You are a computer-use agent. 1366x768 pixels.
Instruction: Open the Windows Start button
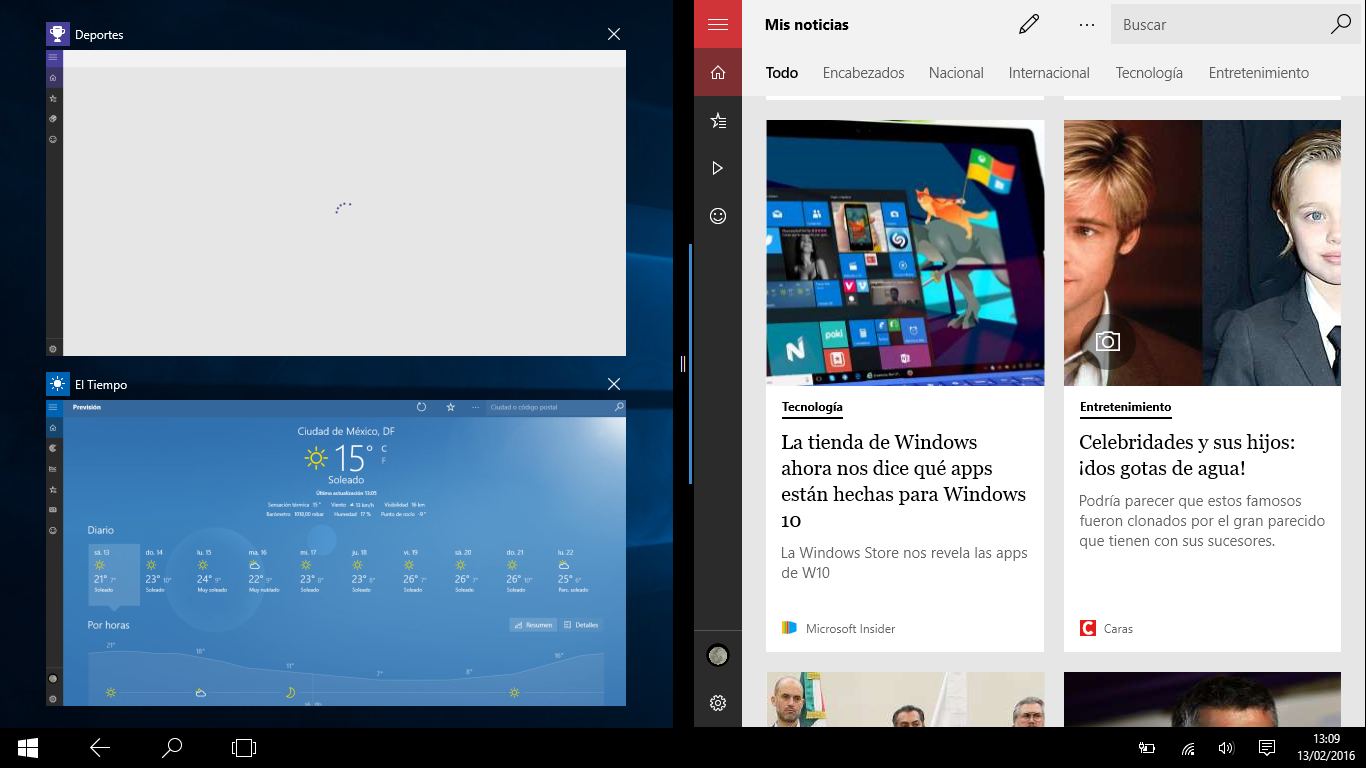pyautogui.click(x=28, y=747)
